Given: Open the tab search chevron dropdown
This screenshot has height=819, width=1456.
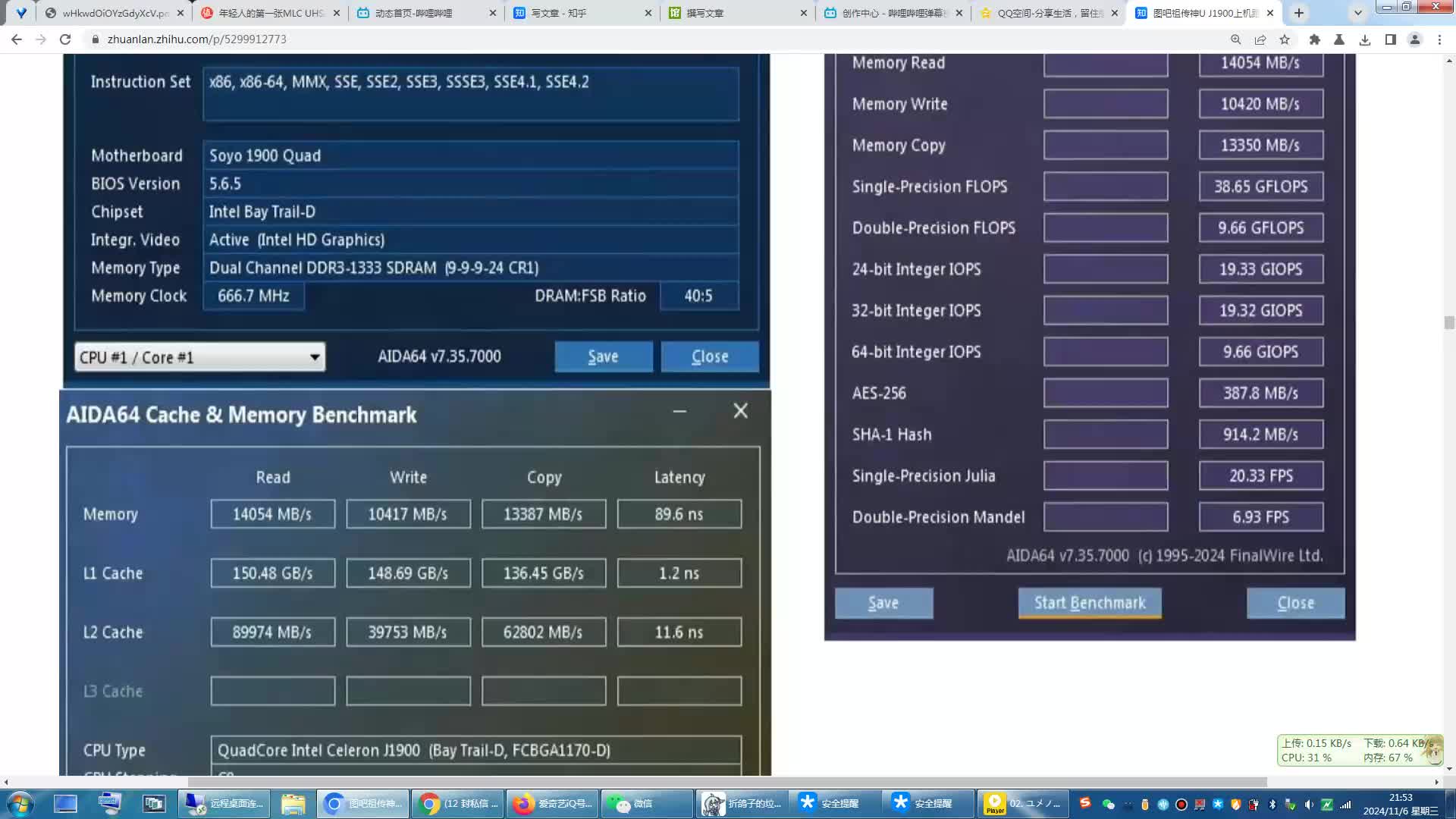Looking at the screenshot, I should click(1357, 13).
